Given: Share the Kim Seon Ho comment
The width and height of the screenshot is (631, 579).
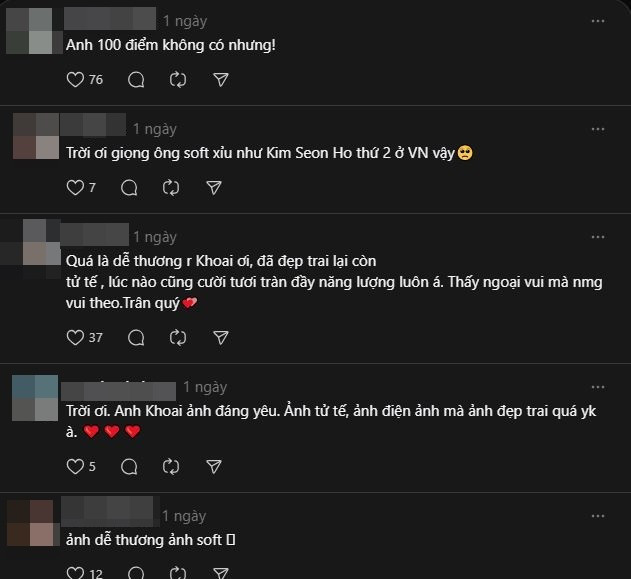Looking at the screenshot, I should coord(213,187).
